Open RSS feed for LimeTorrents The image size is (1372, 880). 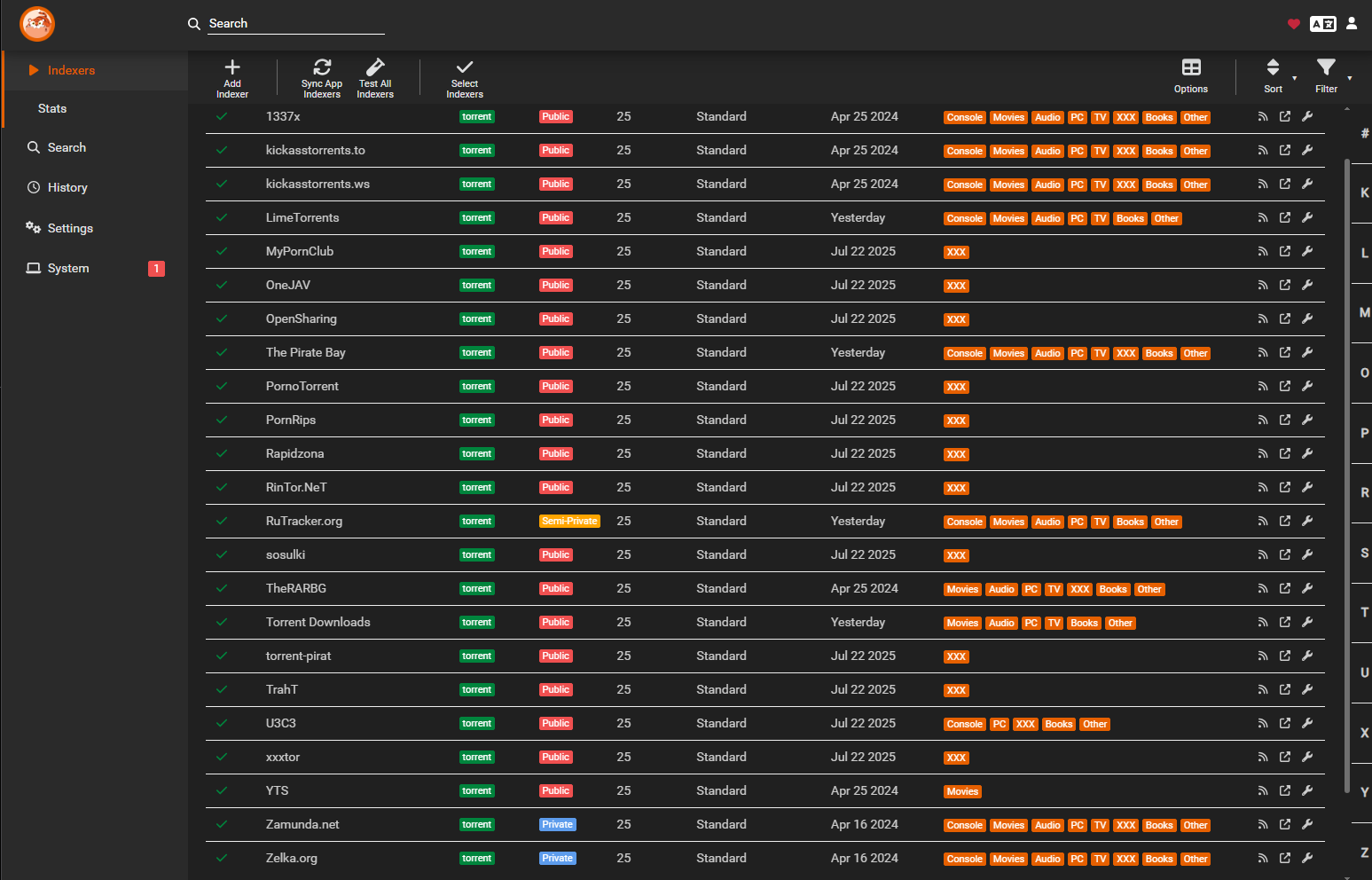1263,217
